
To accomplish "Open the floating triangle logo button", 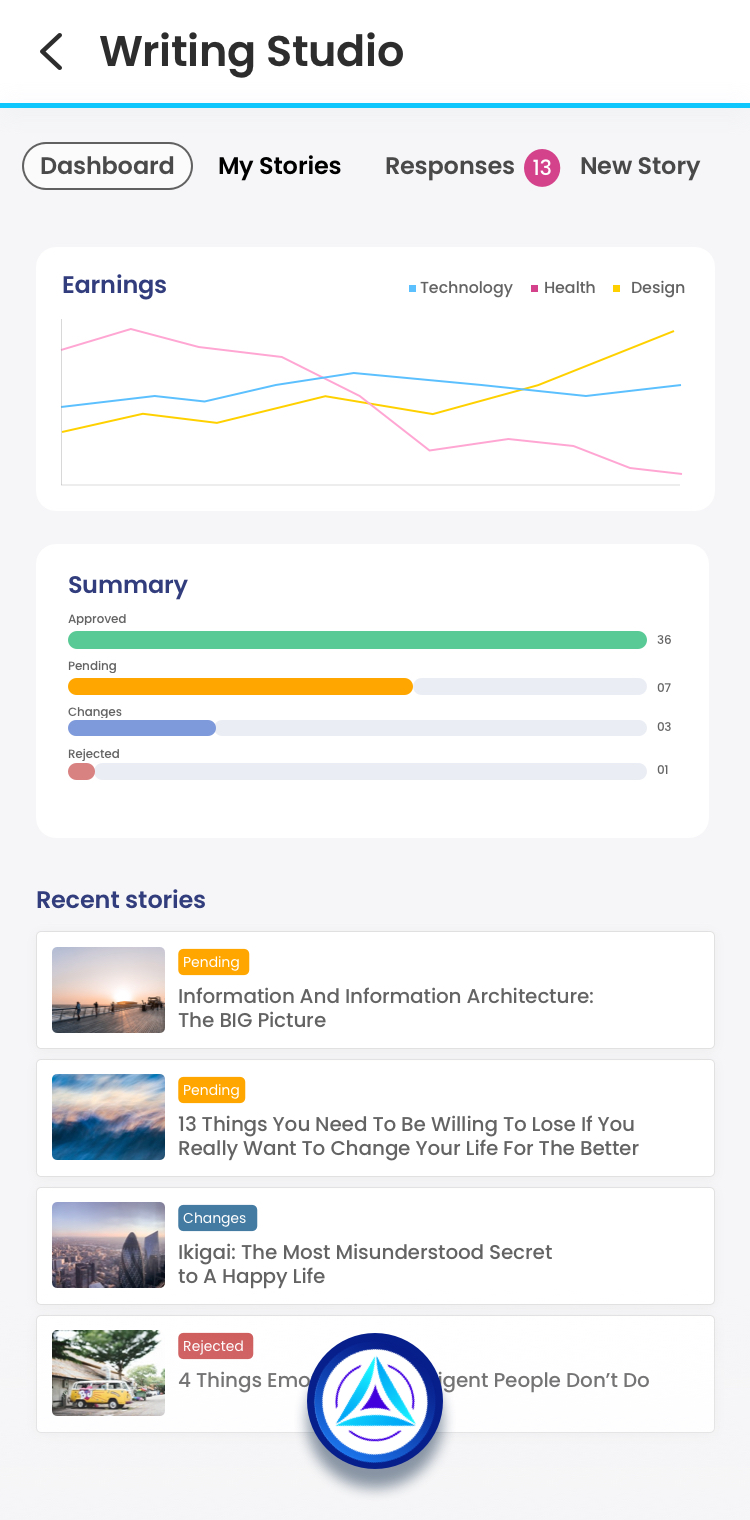I will (375, 1401).
